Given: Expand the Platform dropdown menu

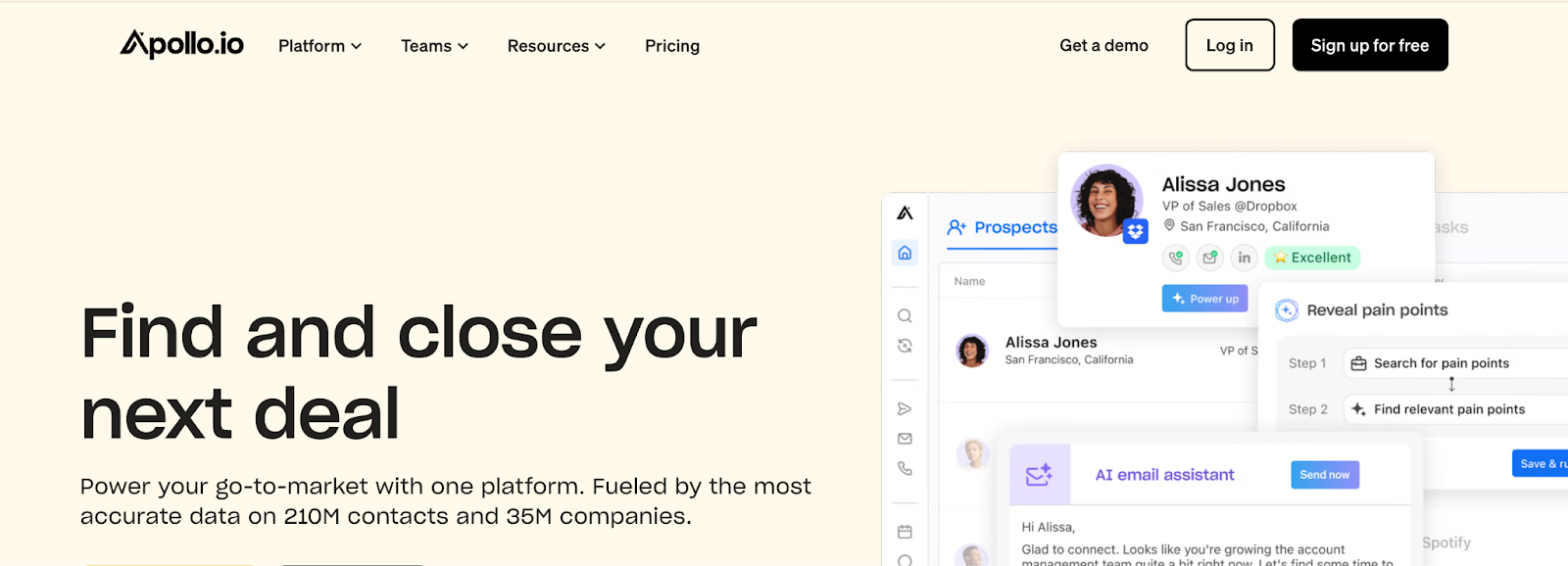Looking at the screenshot, I should (x=319, y=46).
